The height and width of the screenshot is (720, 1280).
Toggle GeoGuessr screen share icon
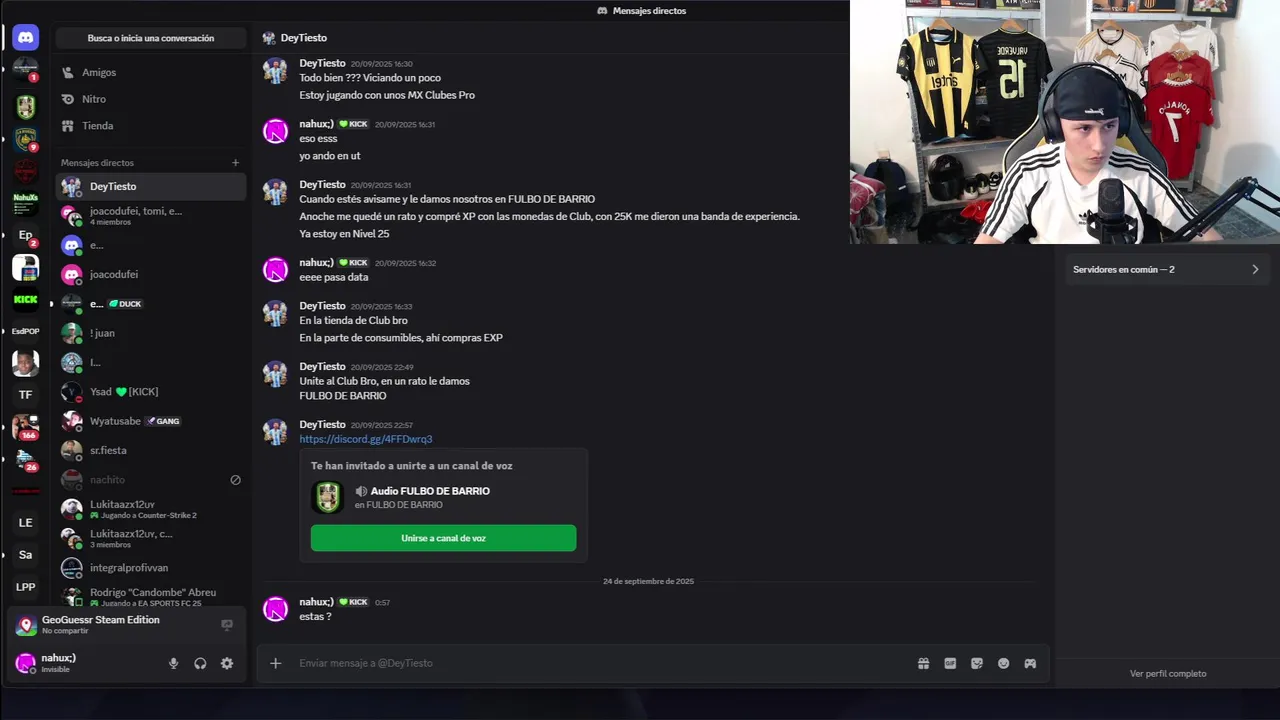pos(227,625)
